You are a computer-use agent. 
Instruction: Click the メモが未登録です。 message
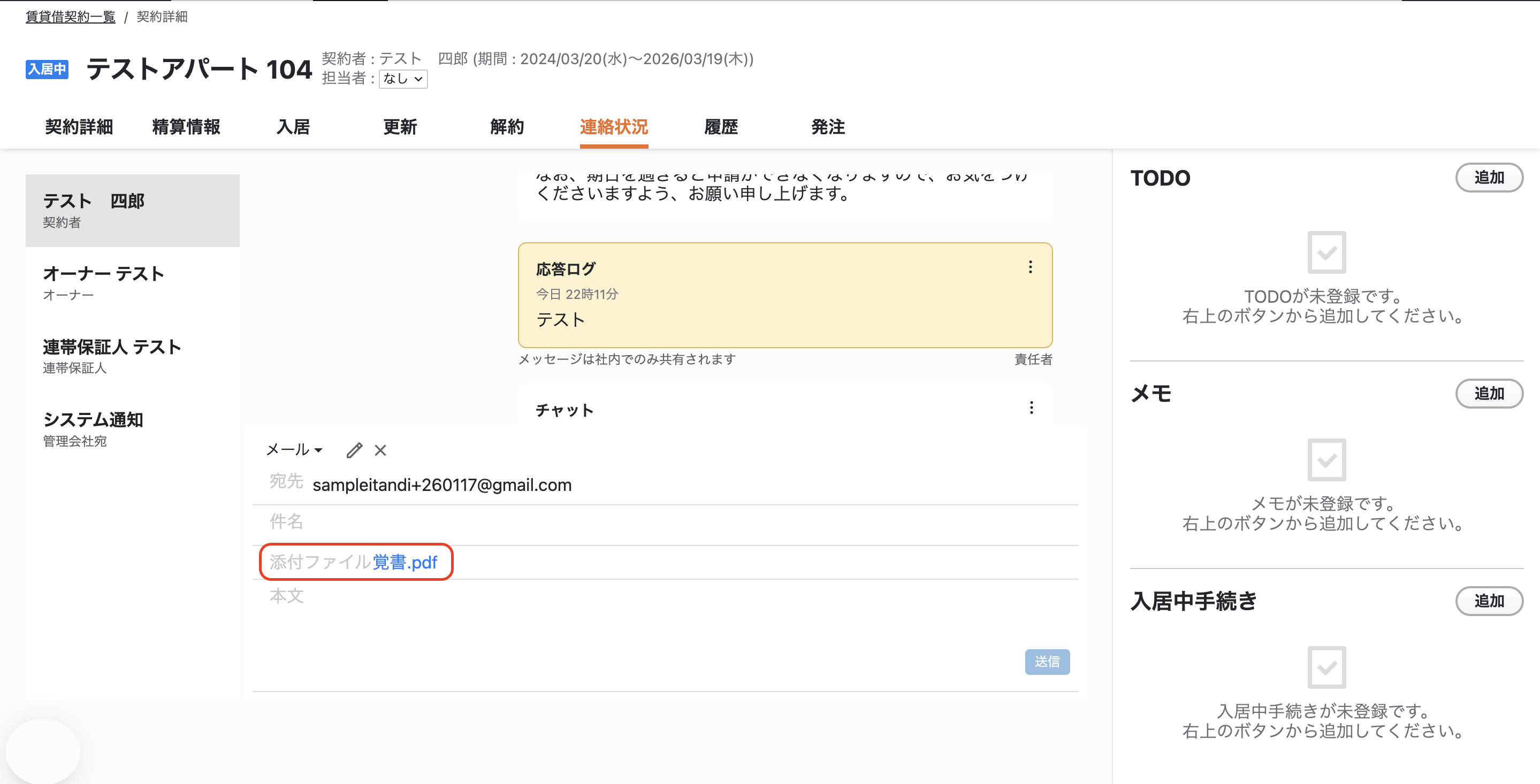(x=1322, y=504)
